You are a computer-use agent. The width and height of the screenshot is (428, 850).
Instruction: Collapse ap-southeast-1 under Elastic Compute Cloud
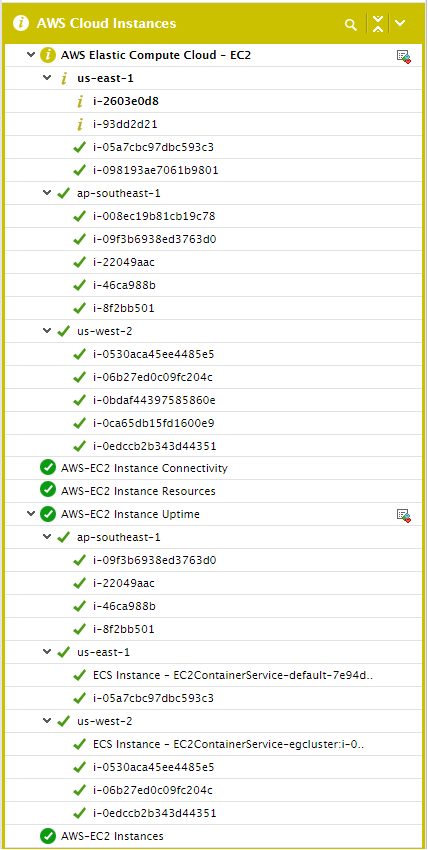[x=47, y=193]
